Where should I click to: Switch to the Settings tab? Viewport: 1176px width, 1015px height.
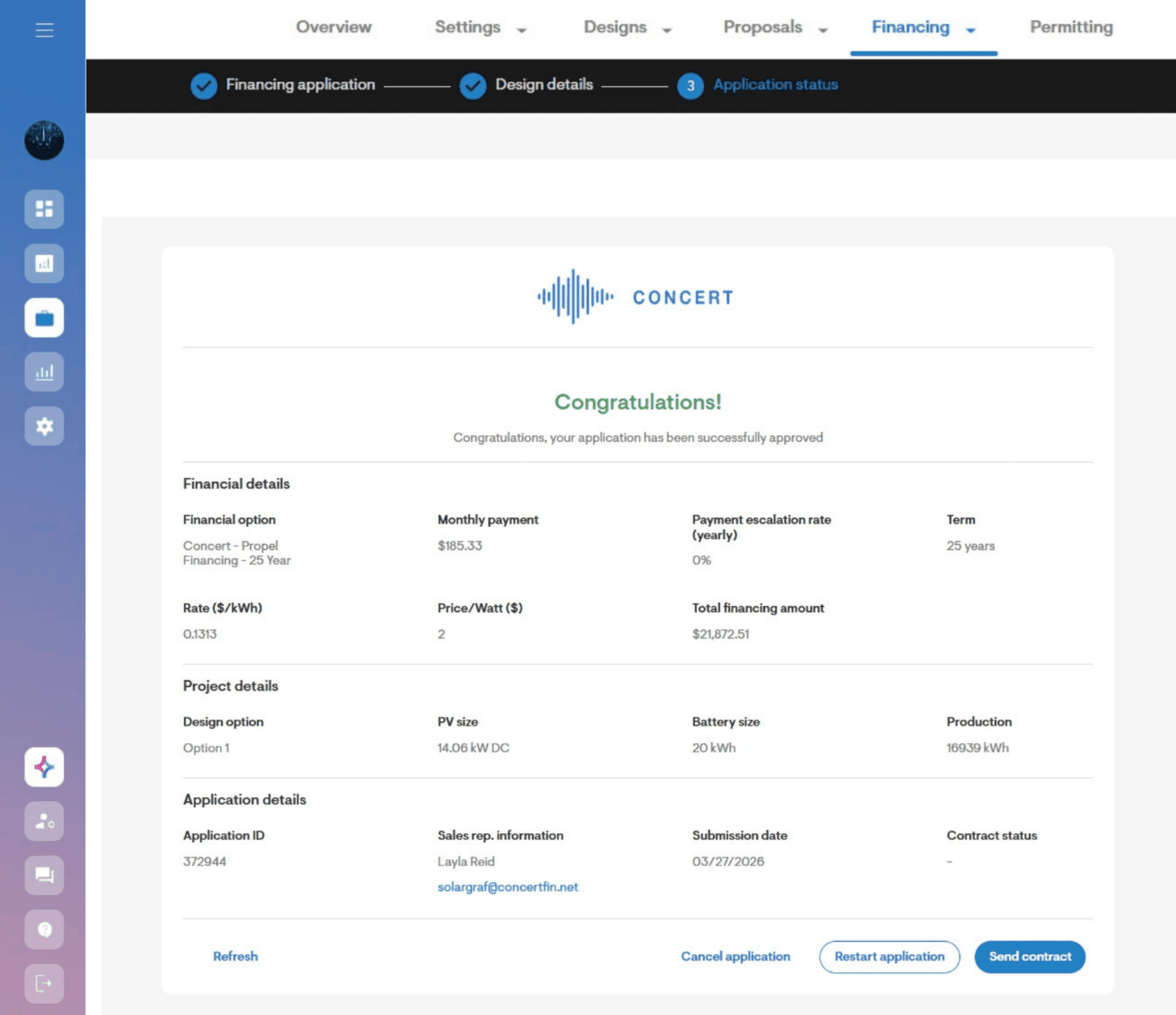click(467, 27)
